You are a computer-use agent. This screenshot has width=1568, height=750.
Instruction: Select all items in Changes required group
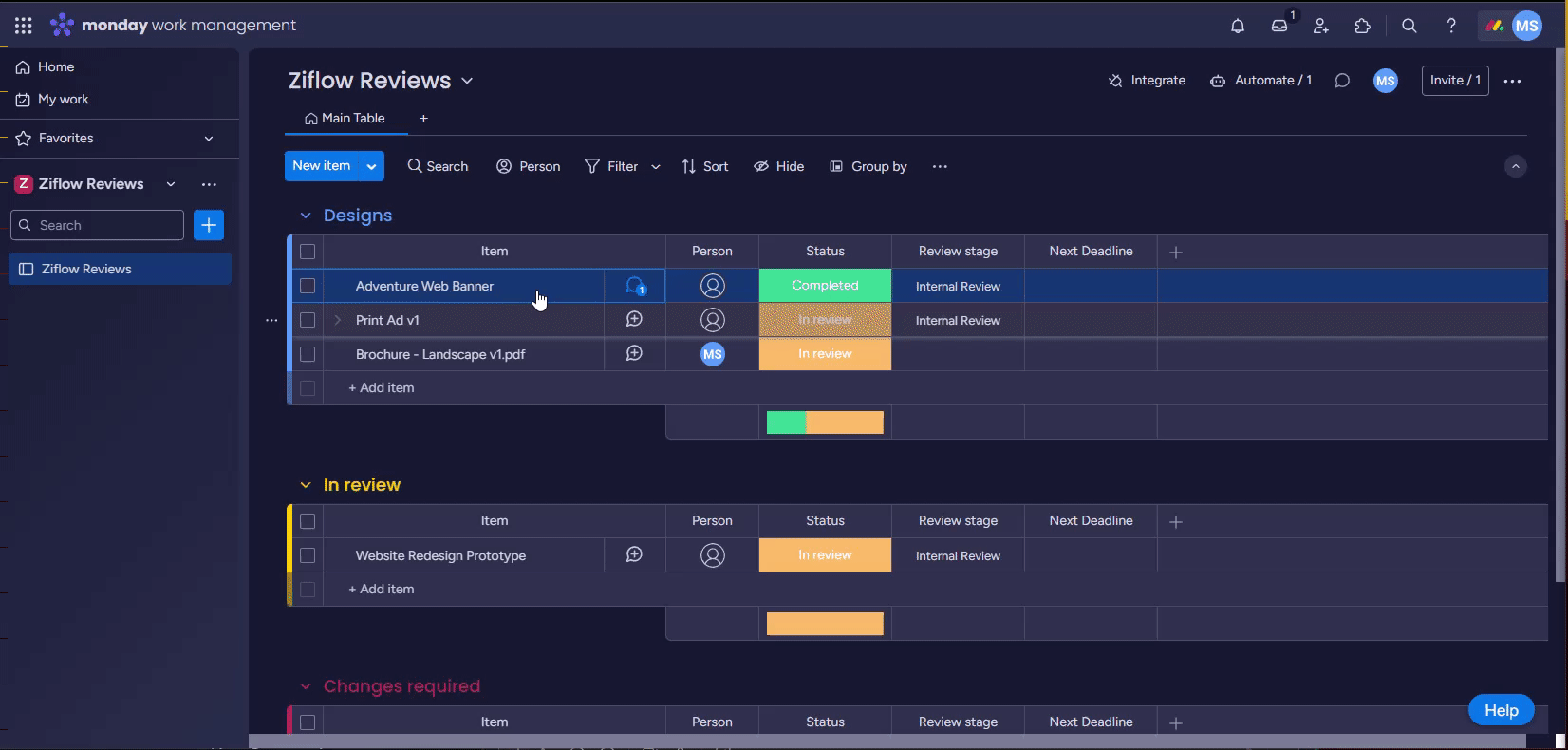[x=308, y=722]
